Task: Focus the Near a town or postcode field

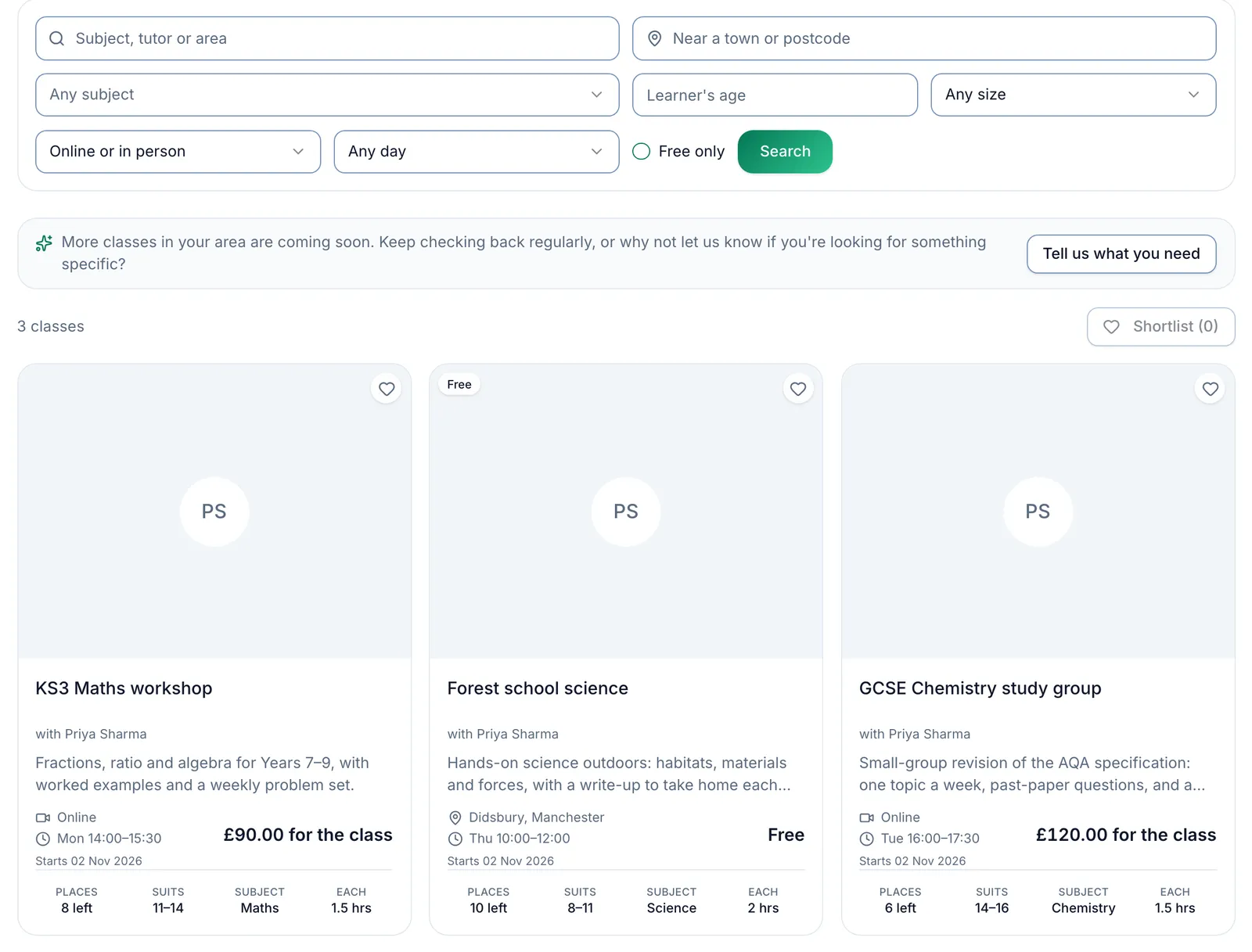Action: point(924,38)
